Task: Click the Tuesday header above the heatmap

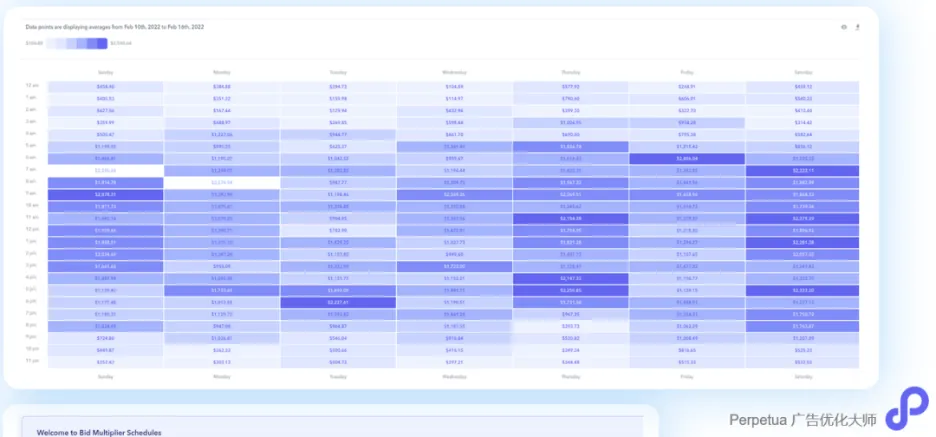Action: coord(337,72)
